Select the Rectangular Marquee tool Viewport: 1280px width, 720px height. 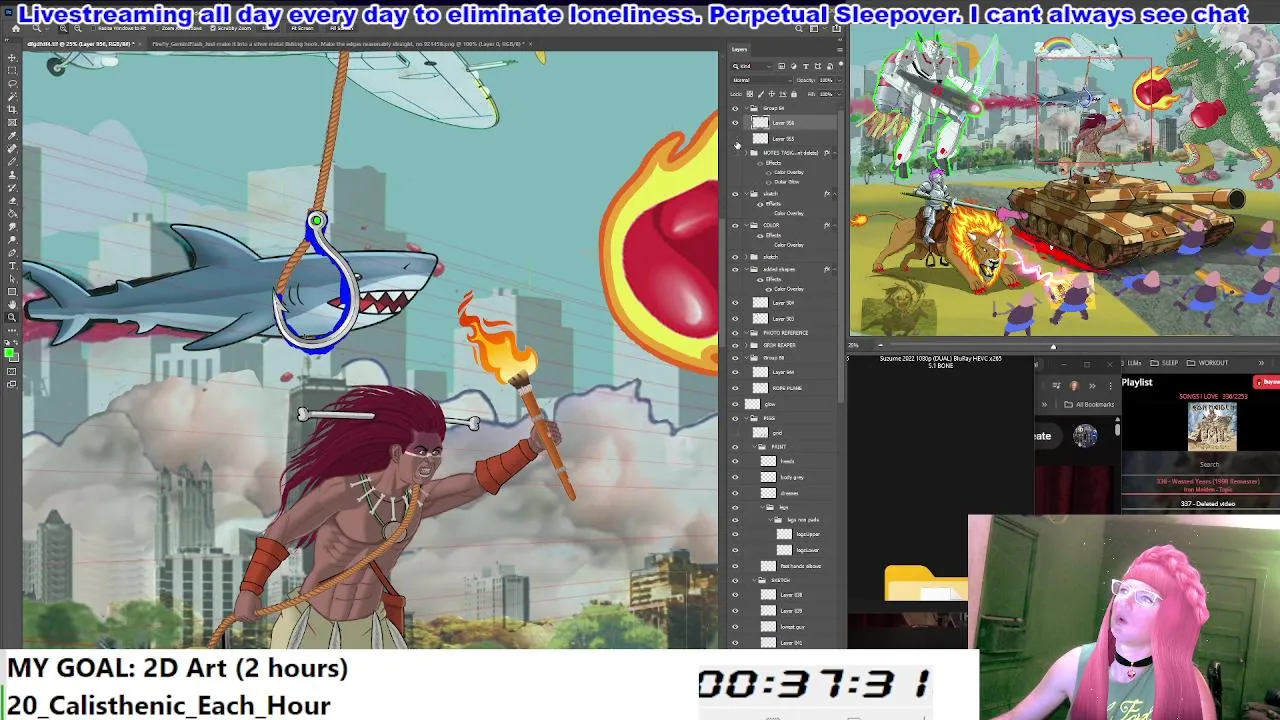tap(12, 70)
